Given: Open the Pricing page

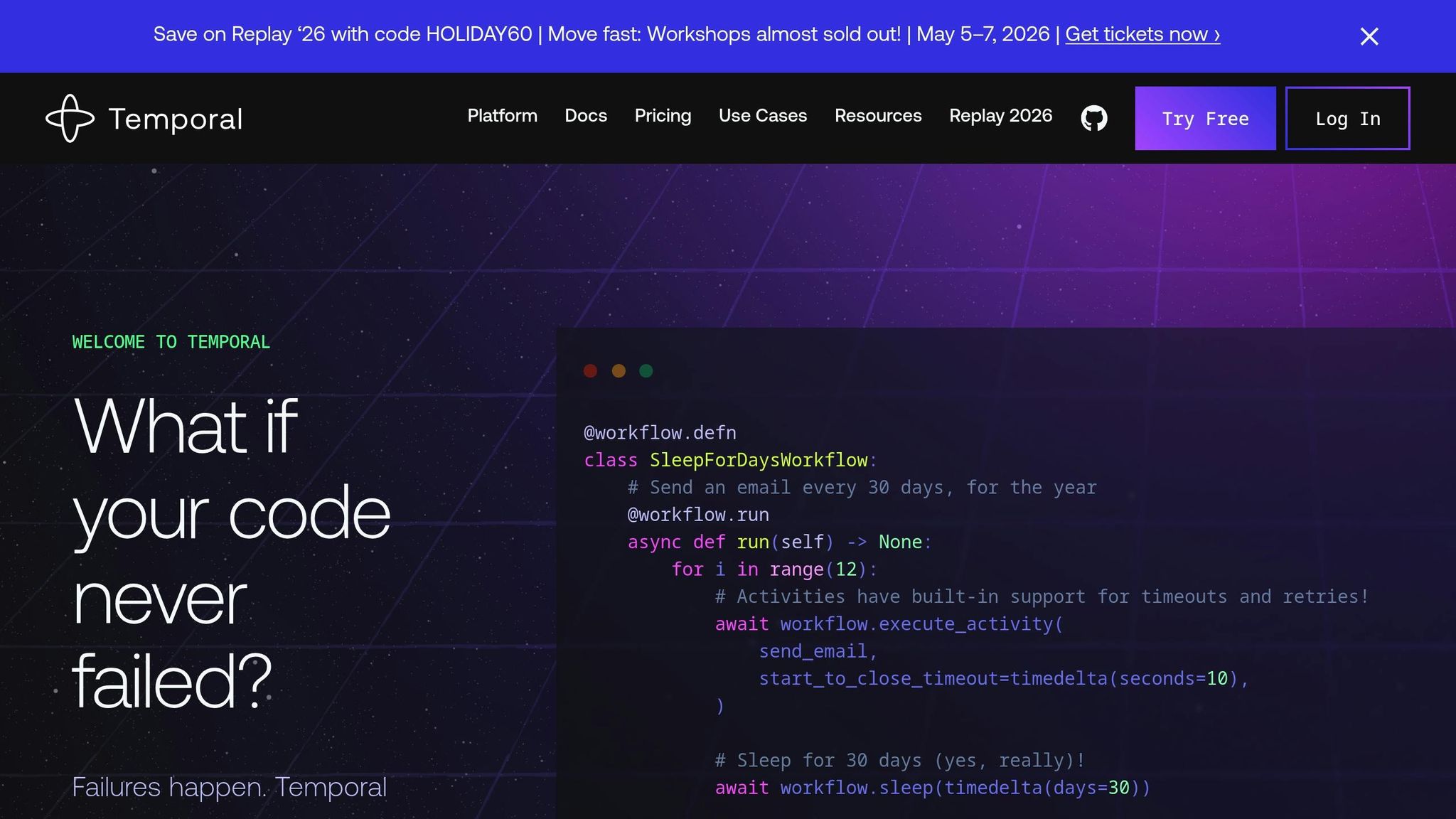Looking at the screenshot, I should [x=663, y=116].
